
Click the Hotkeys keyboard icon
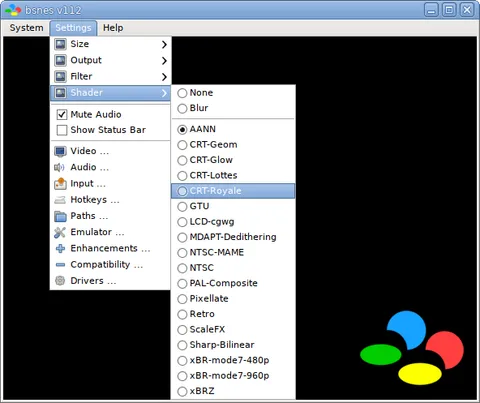coord(60,200)
